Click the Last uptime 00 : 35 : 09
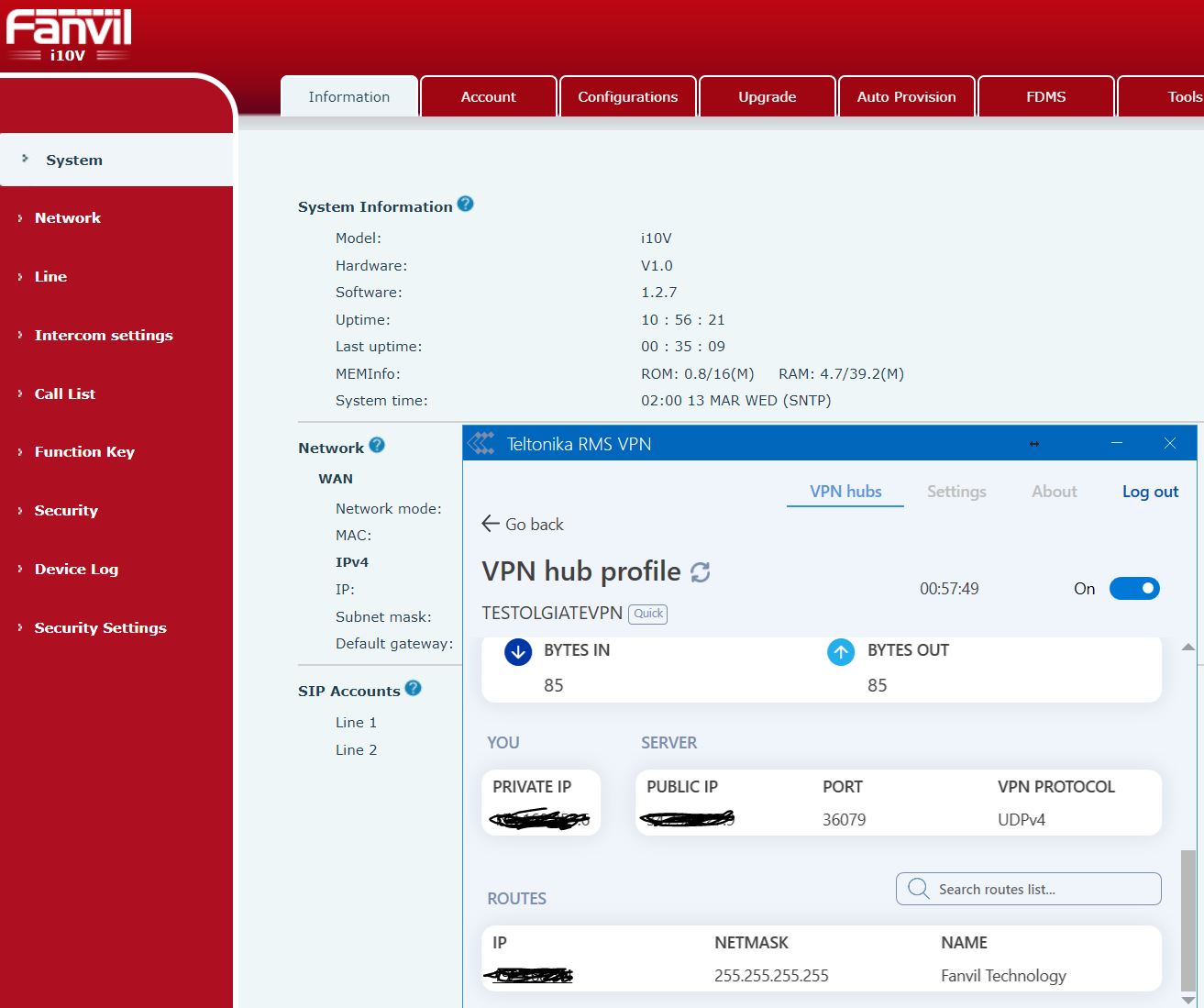 point(683,347)
